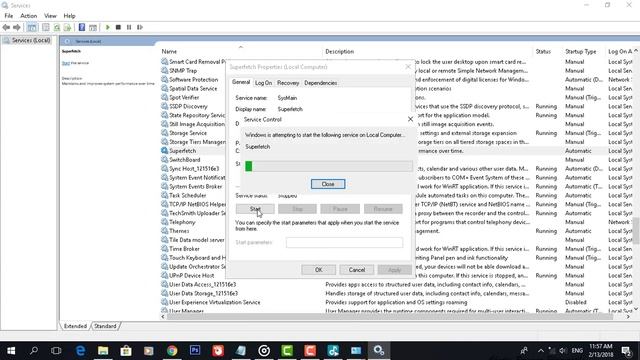Select the SwitchBoard service
Image resolution: width=640 pixels, height=360 pixels.
(x=184, y=160)
